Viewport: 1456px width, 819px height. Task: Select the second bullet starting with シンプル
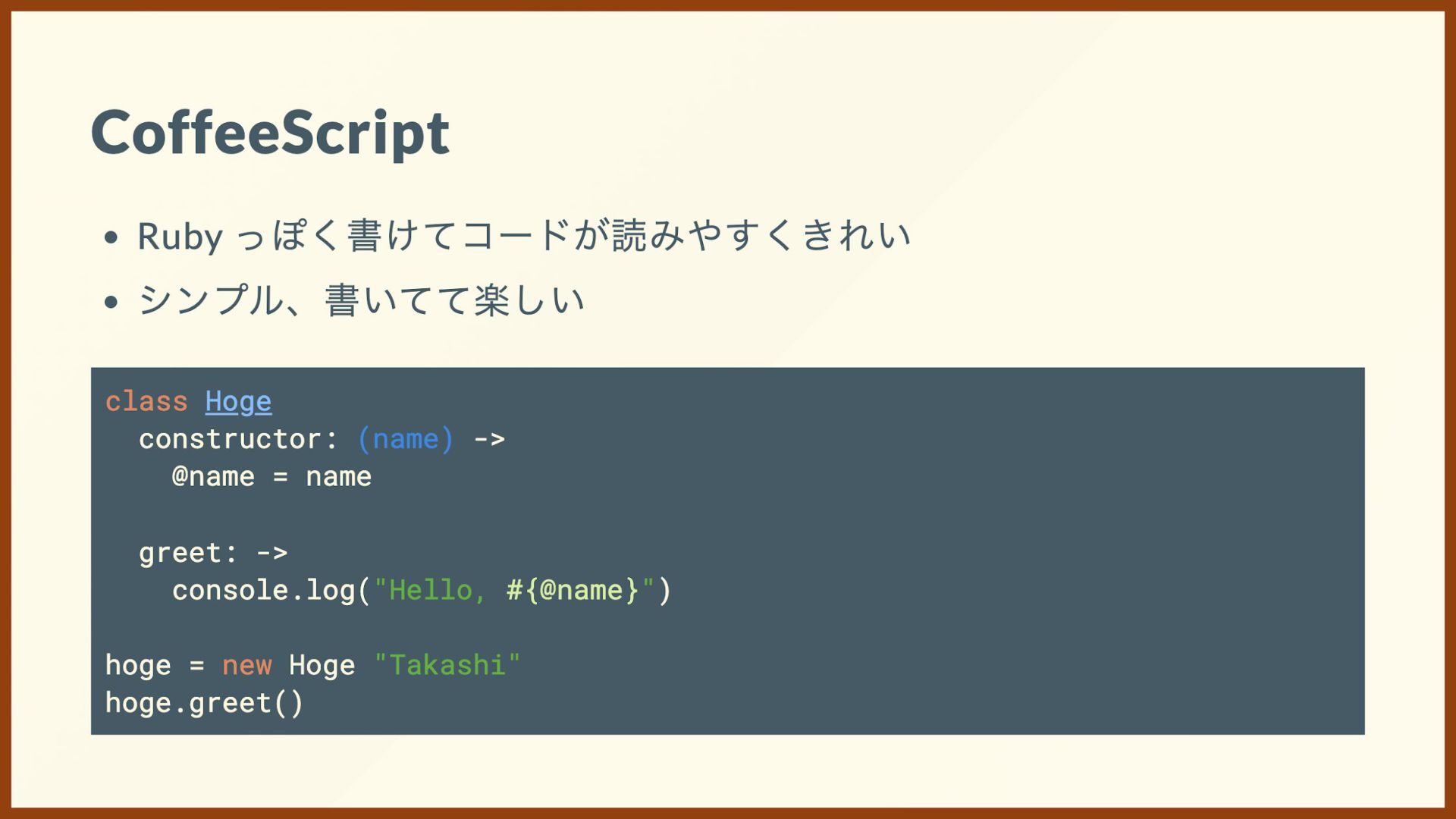[361, 300]
